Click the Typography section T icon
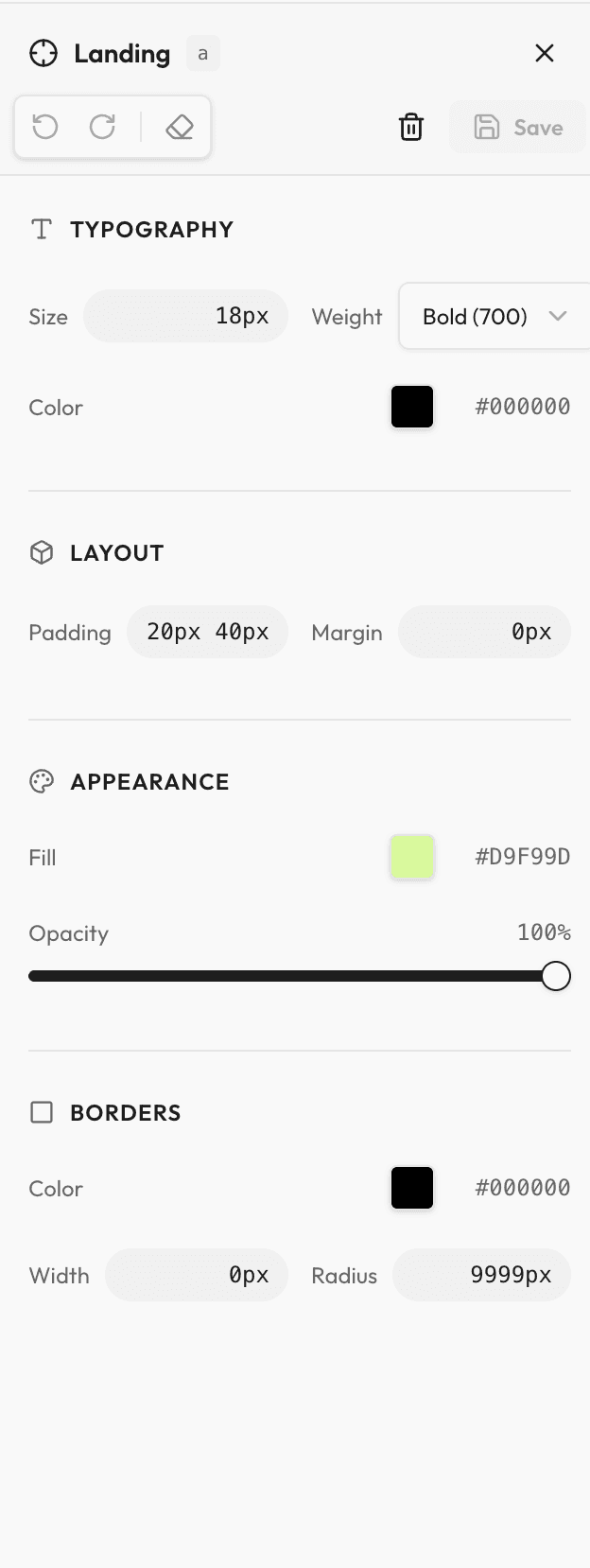This screenshot has height=1568, width=590. 42,230
